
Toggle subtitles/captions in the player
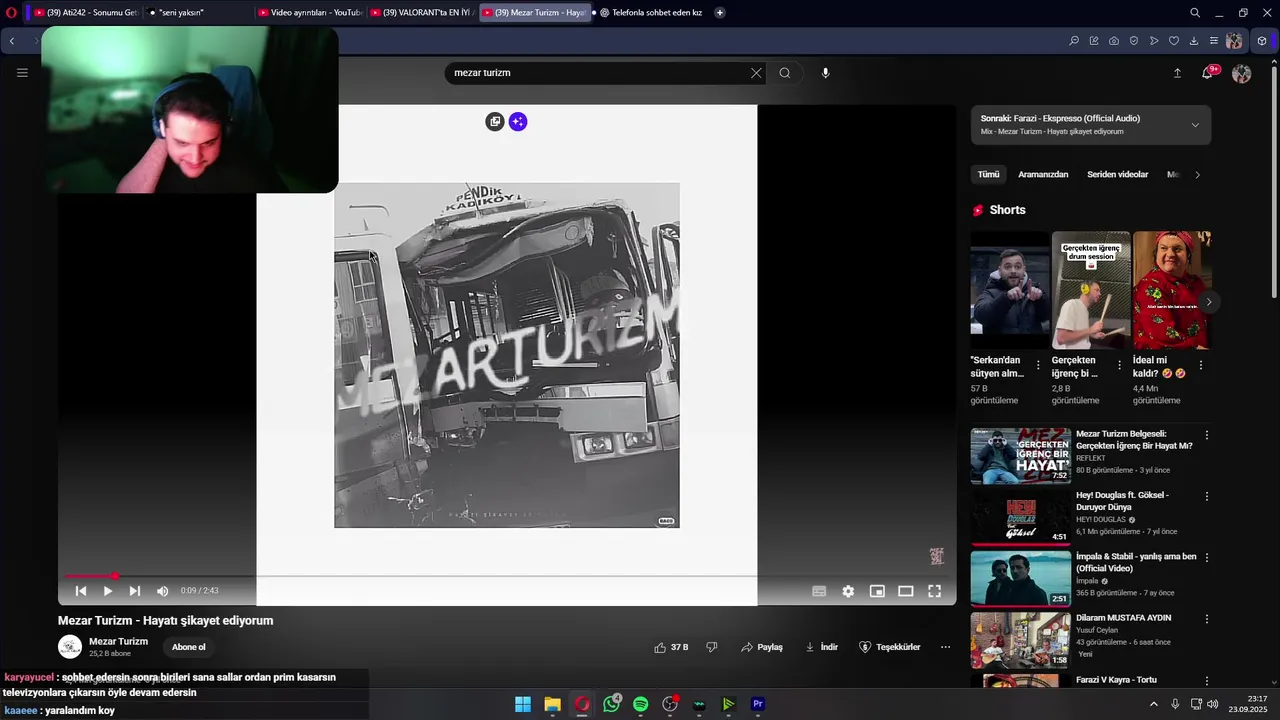tap(819, 591)
